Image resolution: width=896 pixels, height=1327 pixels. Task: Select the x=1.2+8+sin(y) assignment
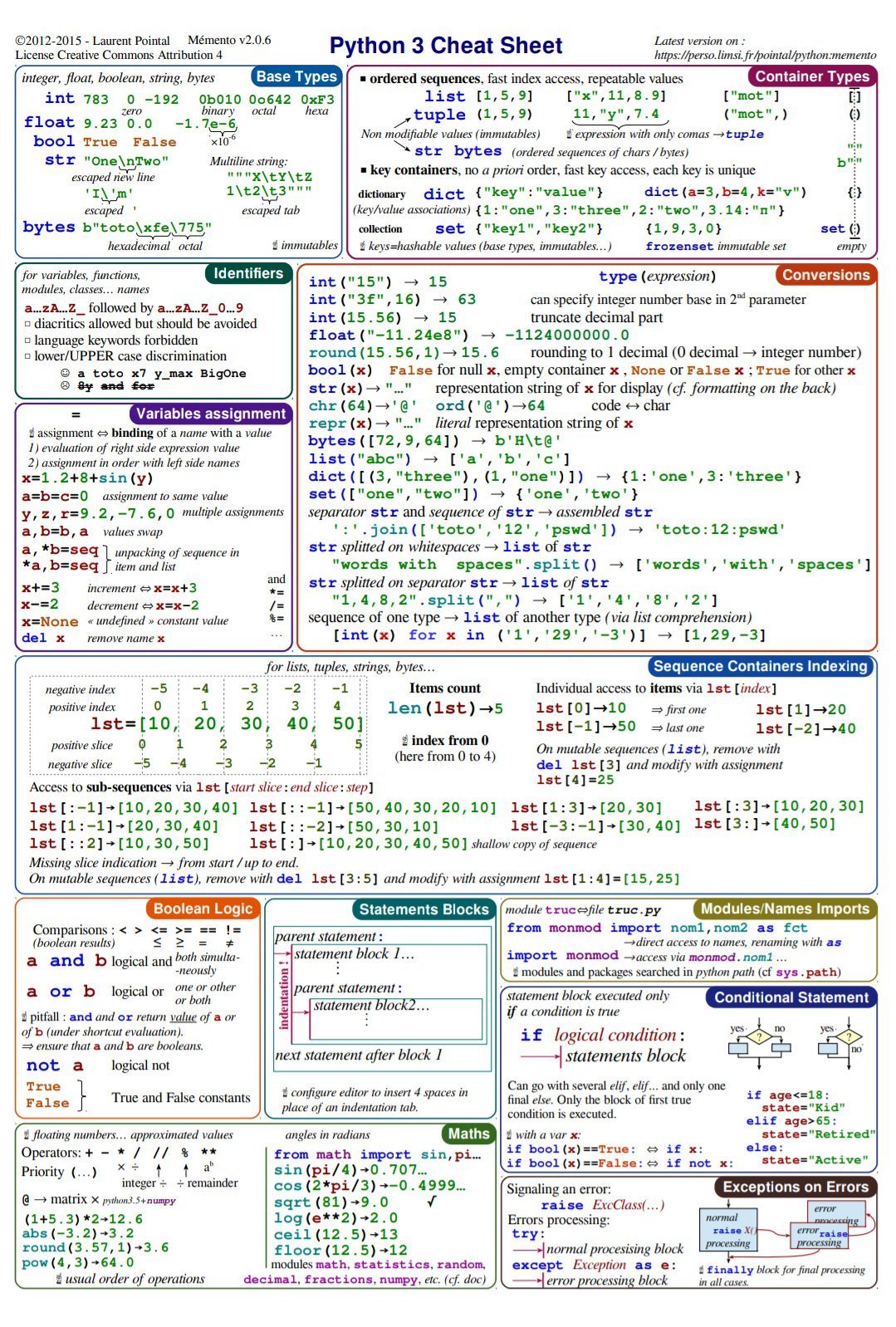click(87, 478)
